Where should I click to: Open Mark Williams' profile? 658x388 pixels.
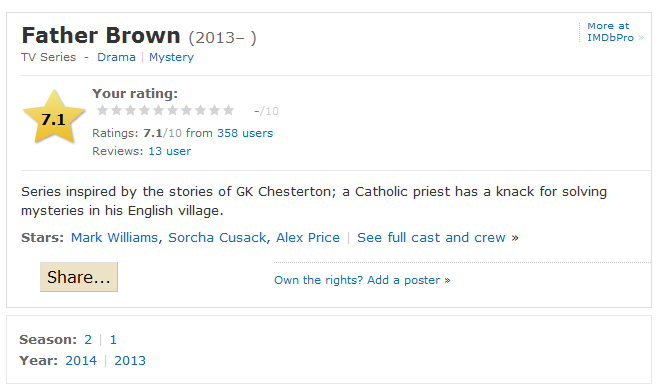[114, 237]
